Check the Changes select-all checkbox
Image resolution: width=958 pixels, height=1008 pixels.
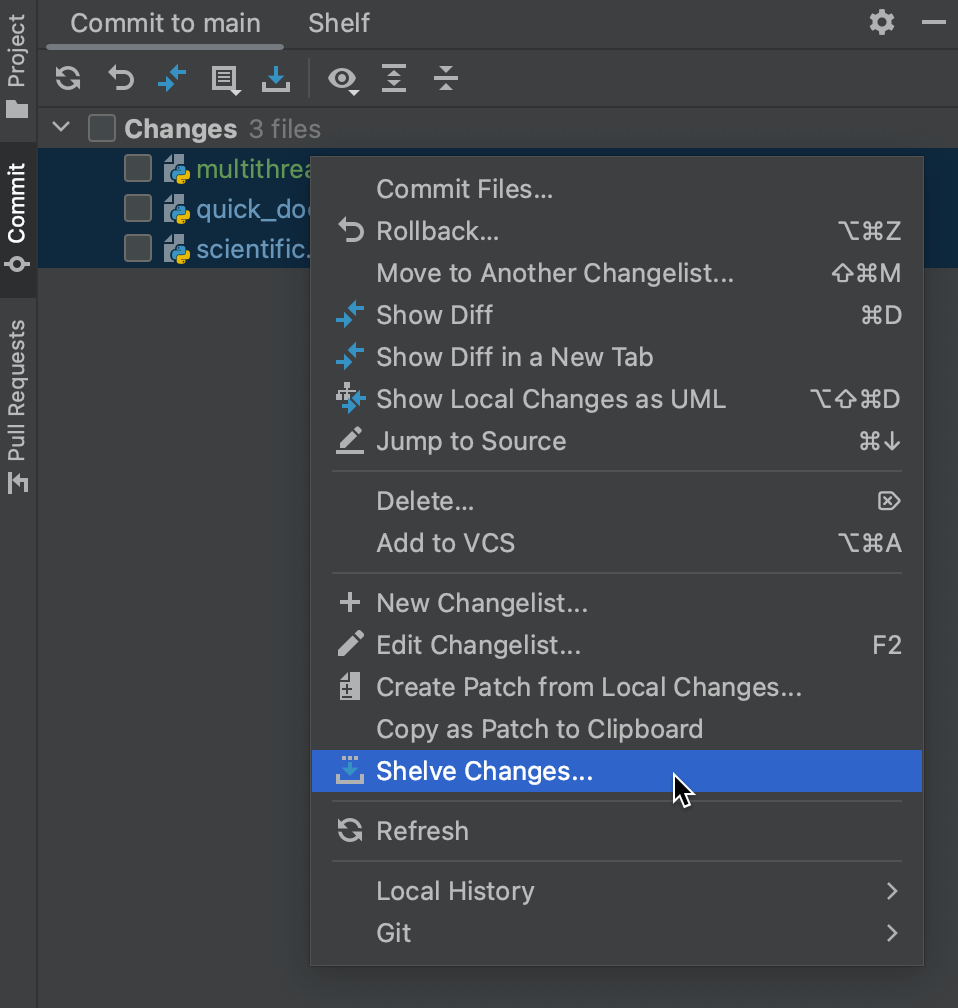100,128
